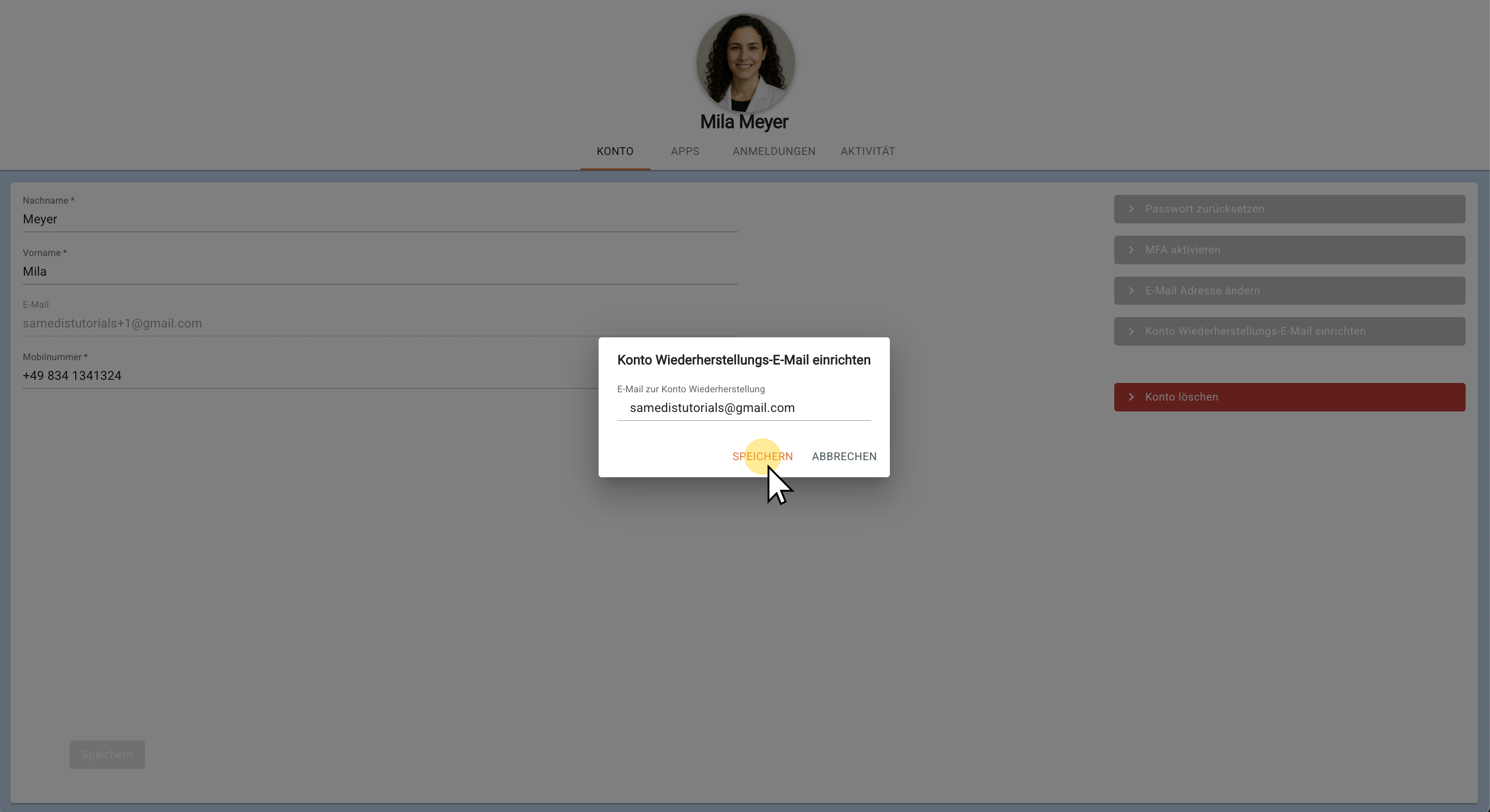
Task: Go to the AKTIVITÄT tab
Action: click(x=867, y=151)
